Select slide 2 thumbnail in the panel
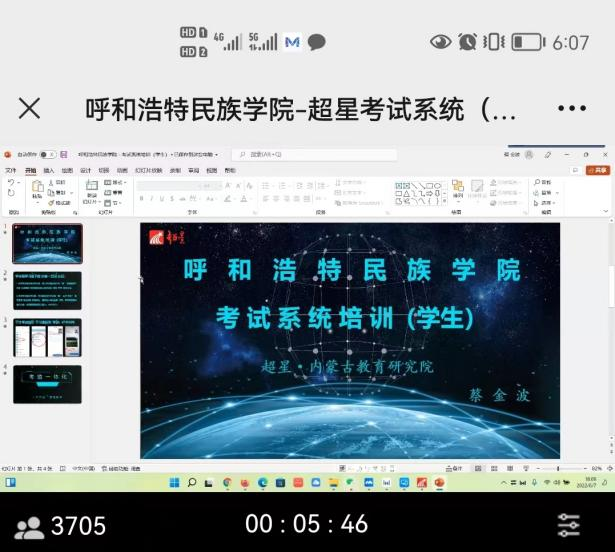 point(40,289)
